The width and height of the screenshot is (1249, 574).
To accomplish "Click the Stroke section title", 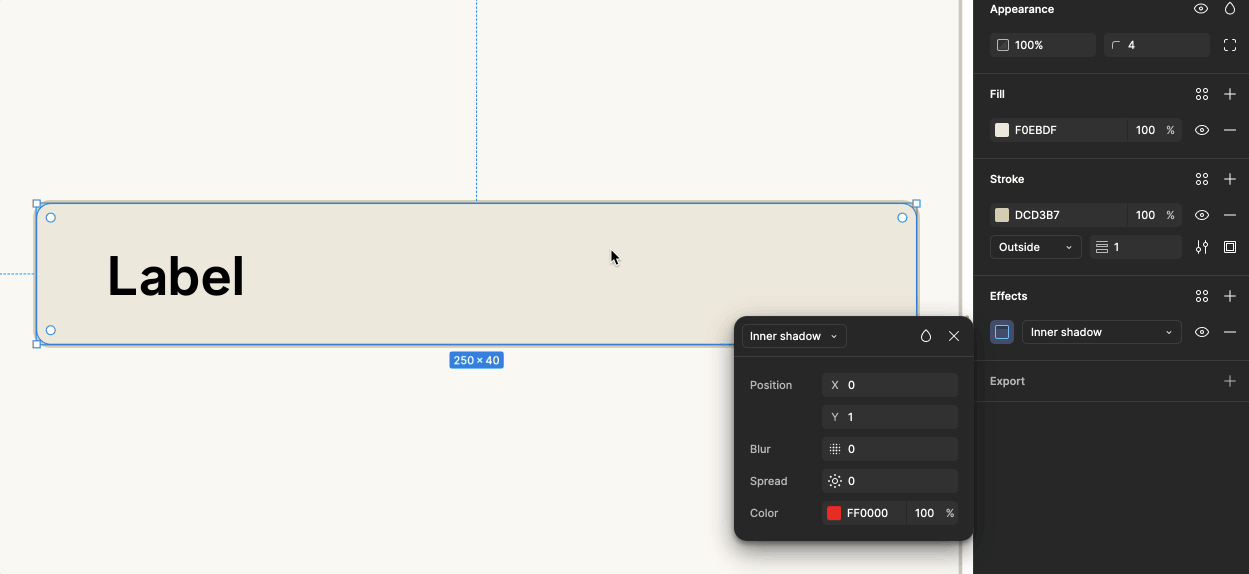I will point(1007,179).
